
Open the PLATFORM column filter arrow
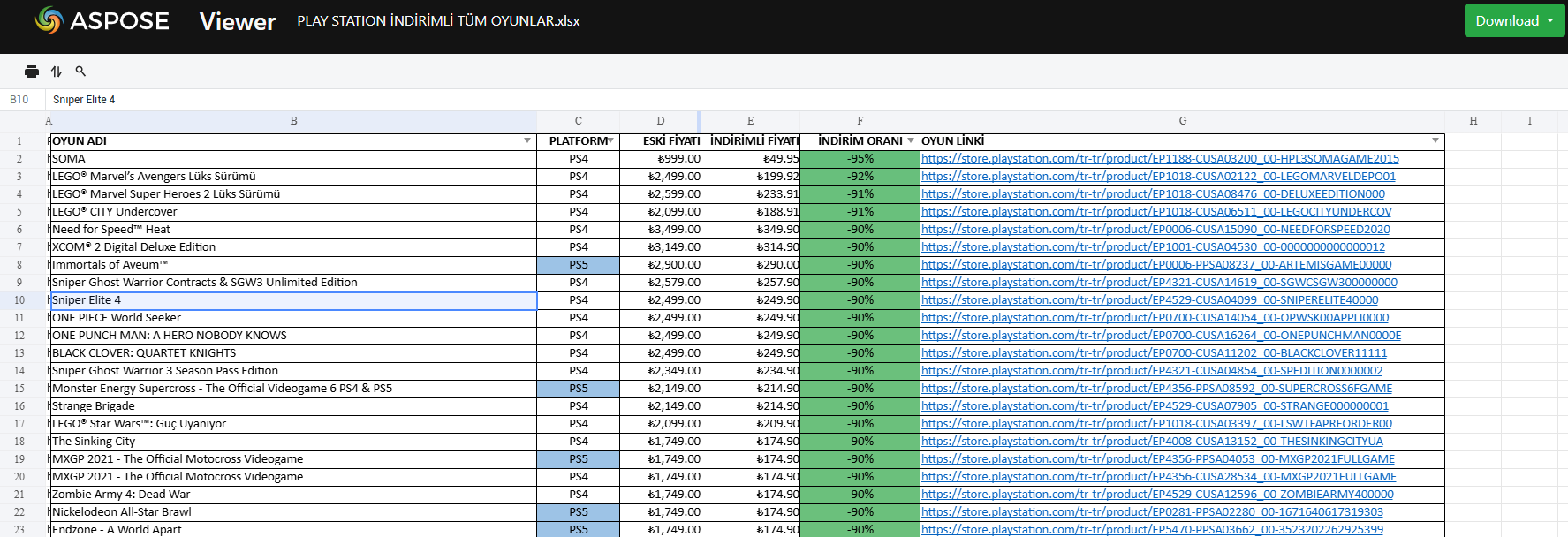(x=610, y=141)
